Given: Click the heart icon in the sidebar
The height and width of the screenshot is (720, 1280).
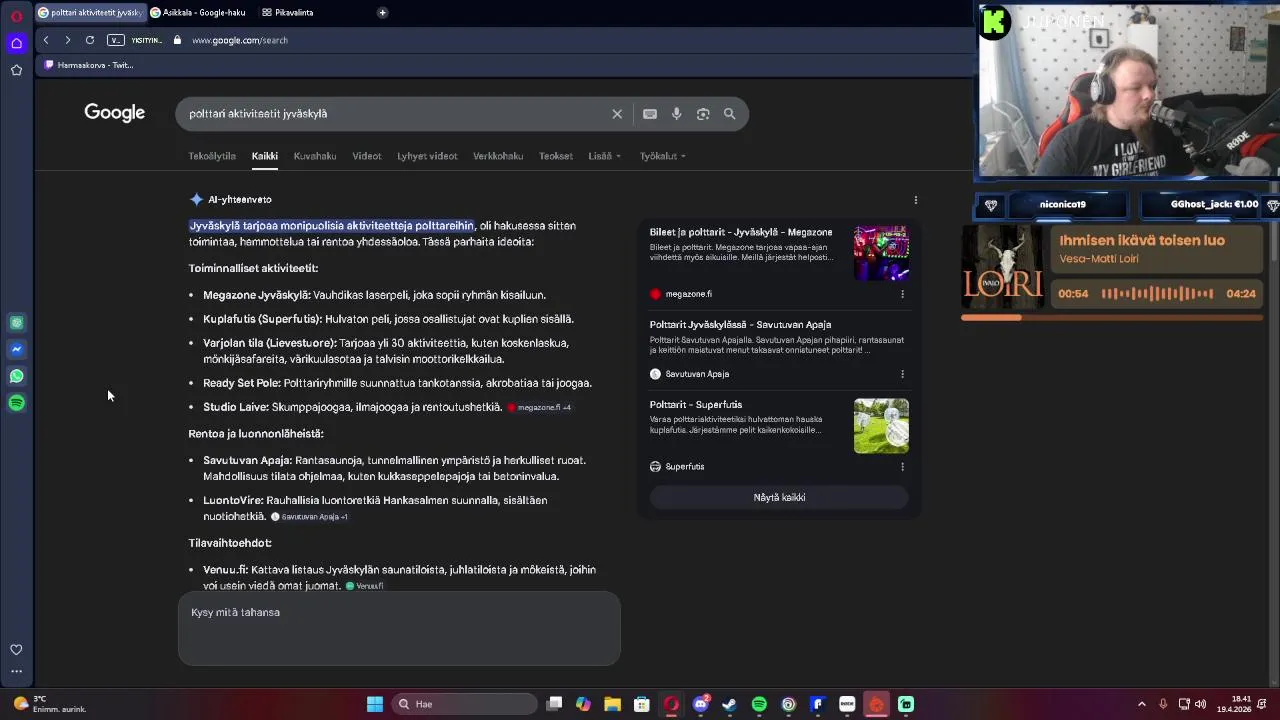Looking at the screenshot, I should point(16,650).
